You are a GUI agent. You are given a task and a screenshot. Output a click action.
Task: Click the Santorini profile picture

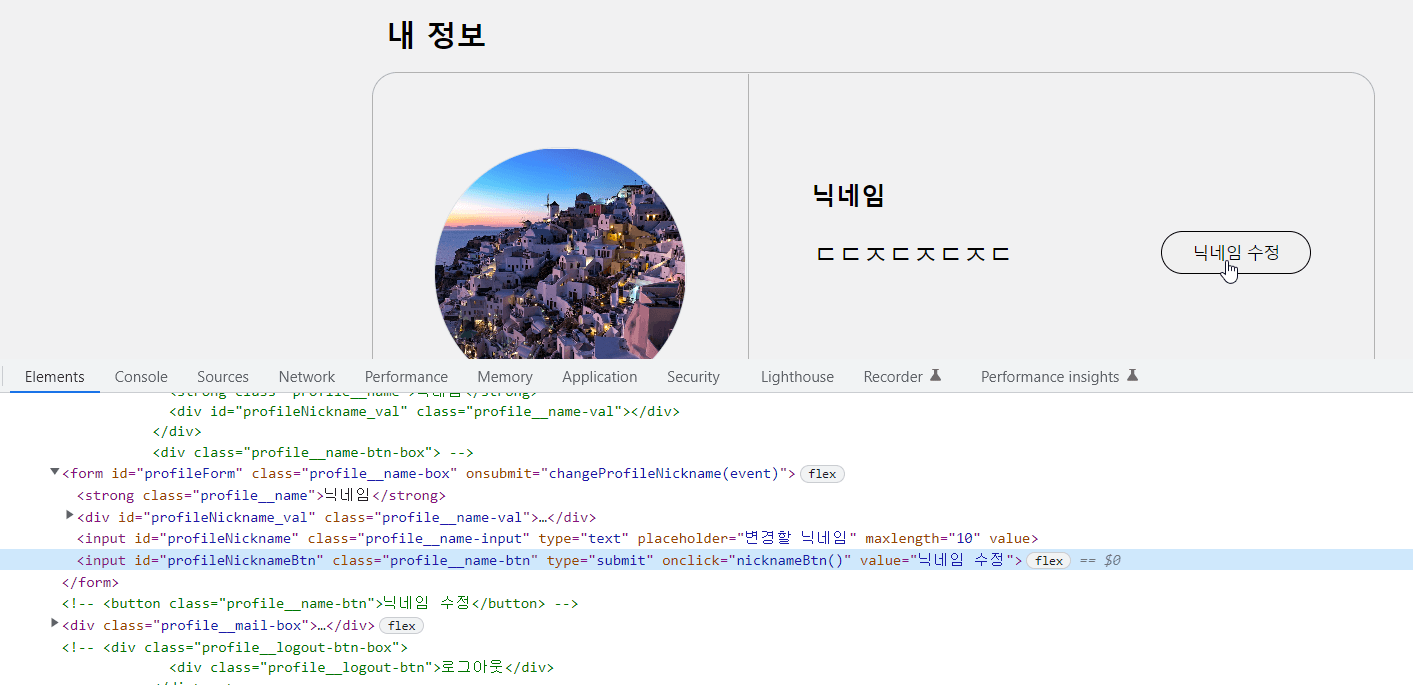coord(560,254)
